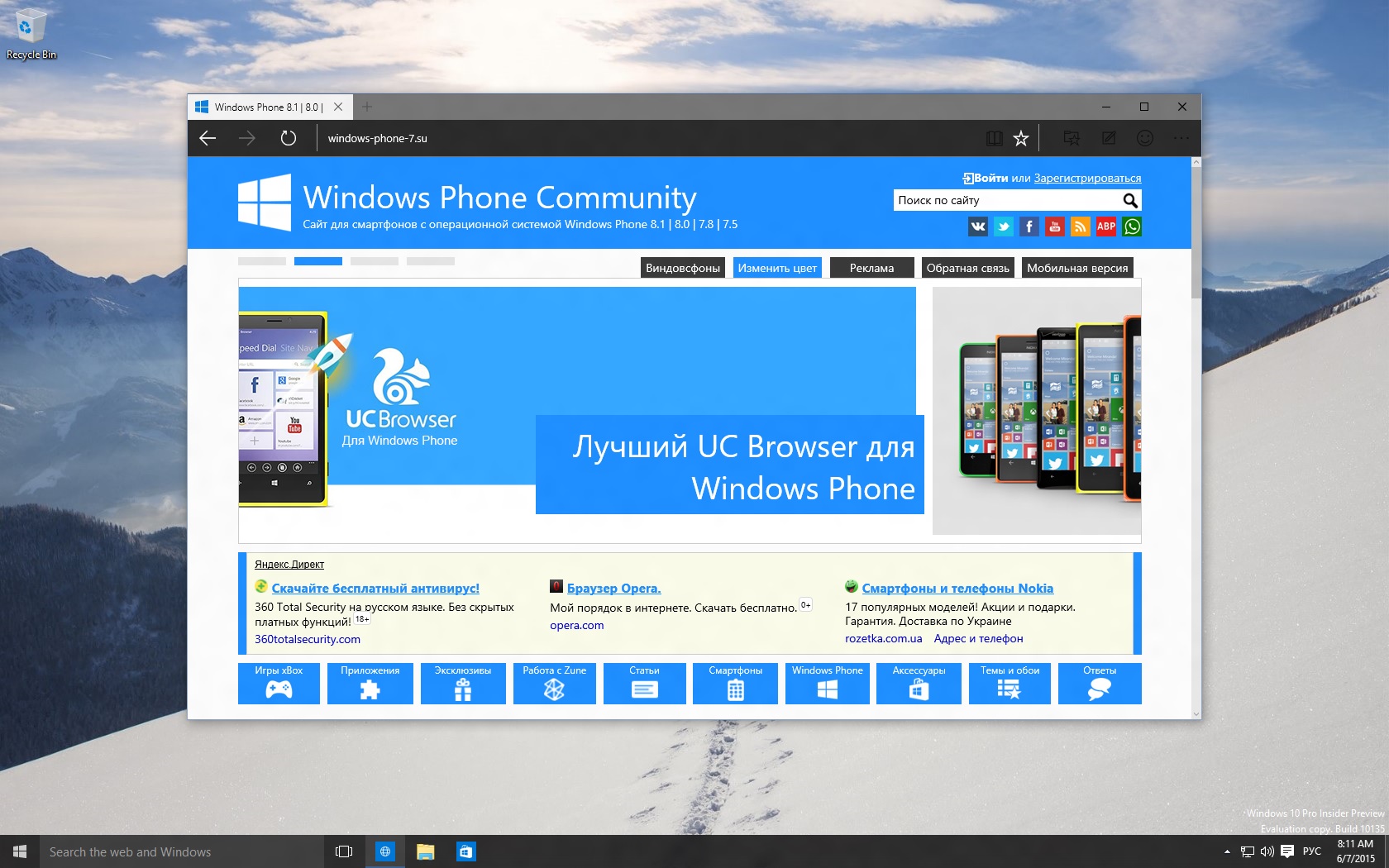Open More actions ellipsis menu
The height and width of the screenshot is (868, 1389).
1181,138
